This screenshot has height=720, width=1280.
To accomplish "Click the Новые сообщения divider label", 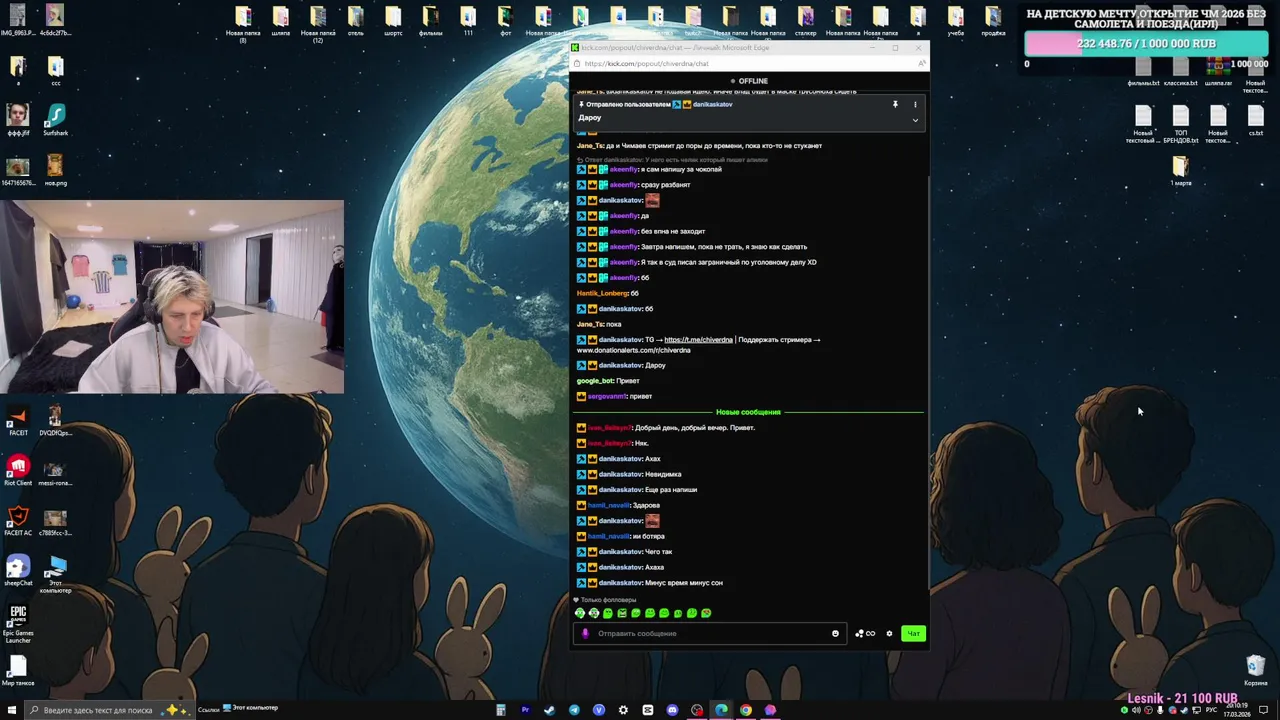I will (748, 412).
